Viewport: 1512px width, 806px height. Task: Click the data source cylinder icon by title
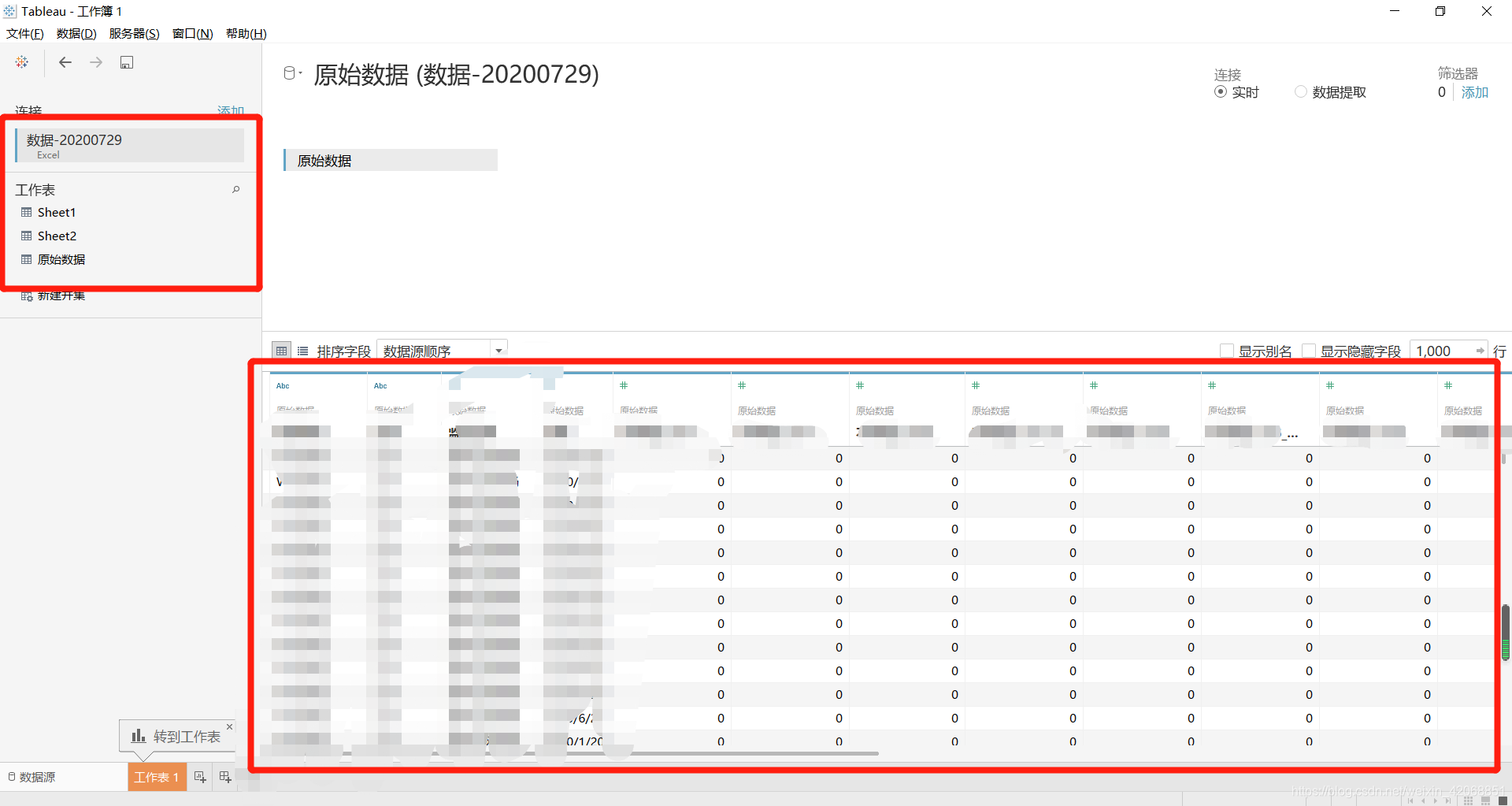[x=290, y=73]
